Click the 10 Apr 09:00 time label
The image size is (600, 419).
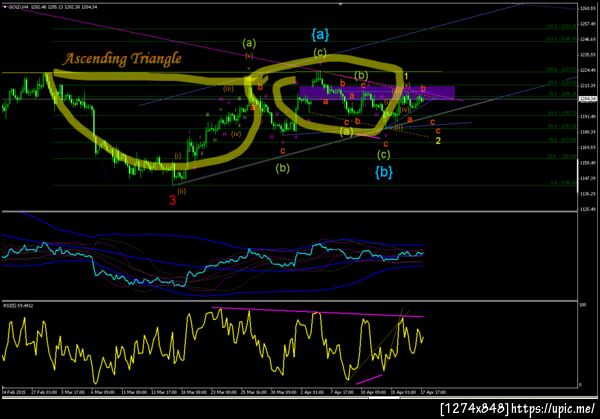click(373, 392)
